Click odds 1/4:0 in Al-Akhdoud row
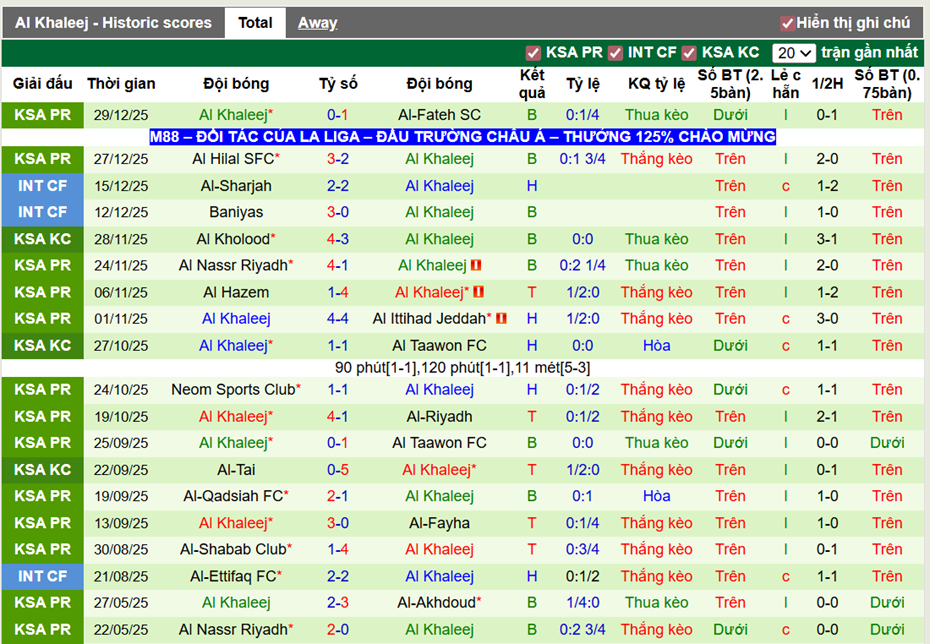Image resolution: width=930 pixels, height=644 pixels. [582, 602]
